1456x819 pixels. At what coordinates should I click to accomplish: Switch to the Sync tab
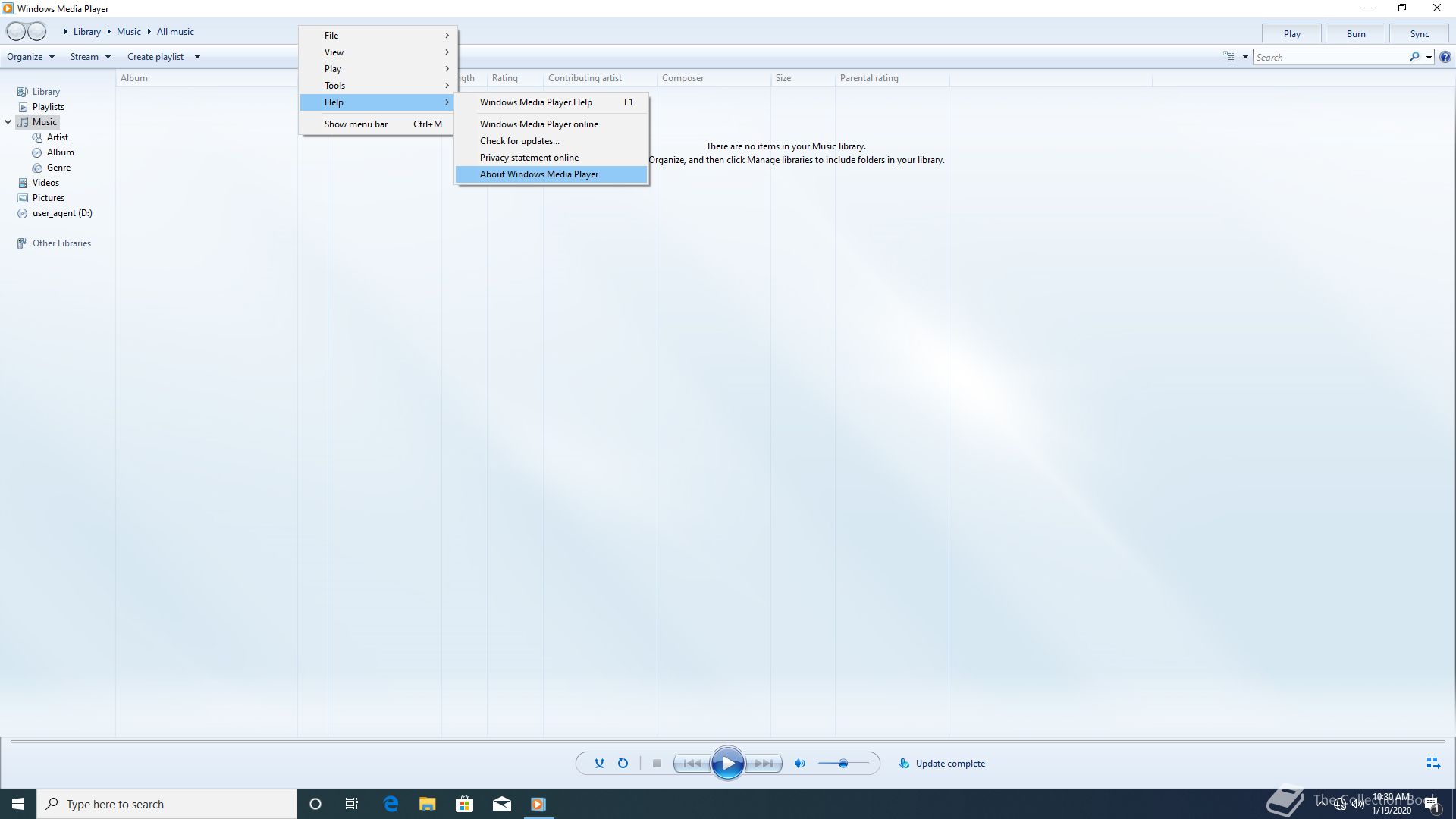click(1420, 34)
